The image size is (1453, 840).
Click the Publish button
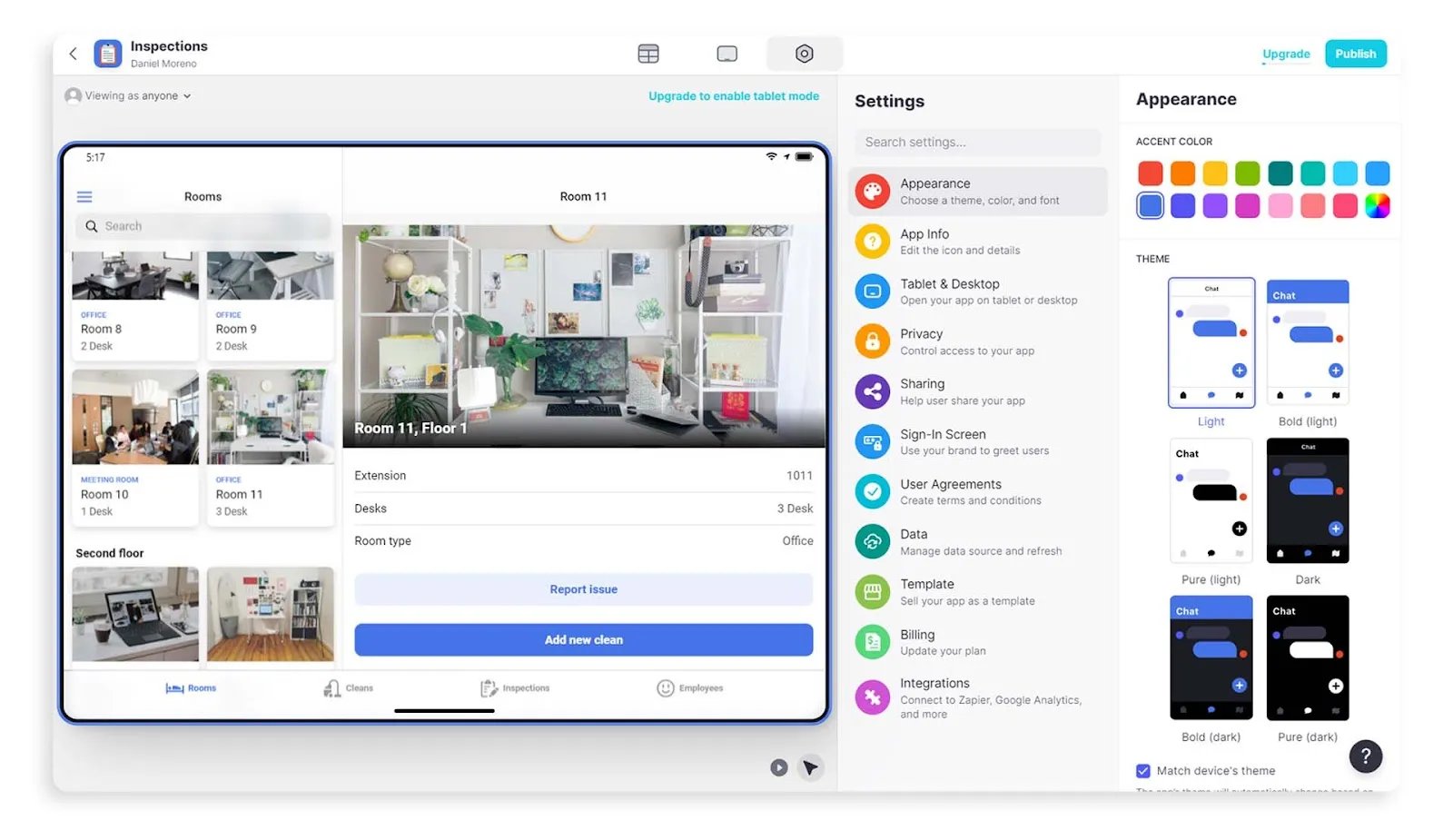pyautogui.click(x=1356, y=54)
